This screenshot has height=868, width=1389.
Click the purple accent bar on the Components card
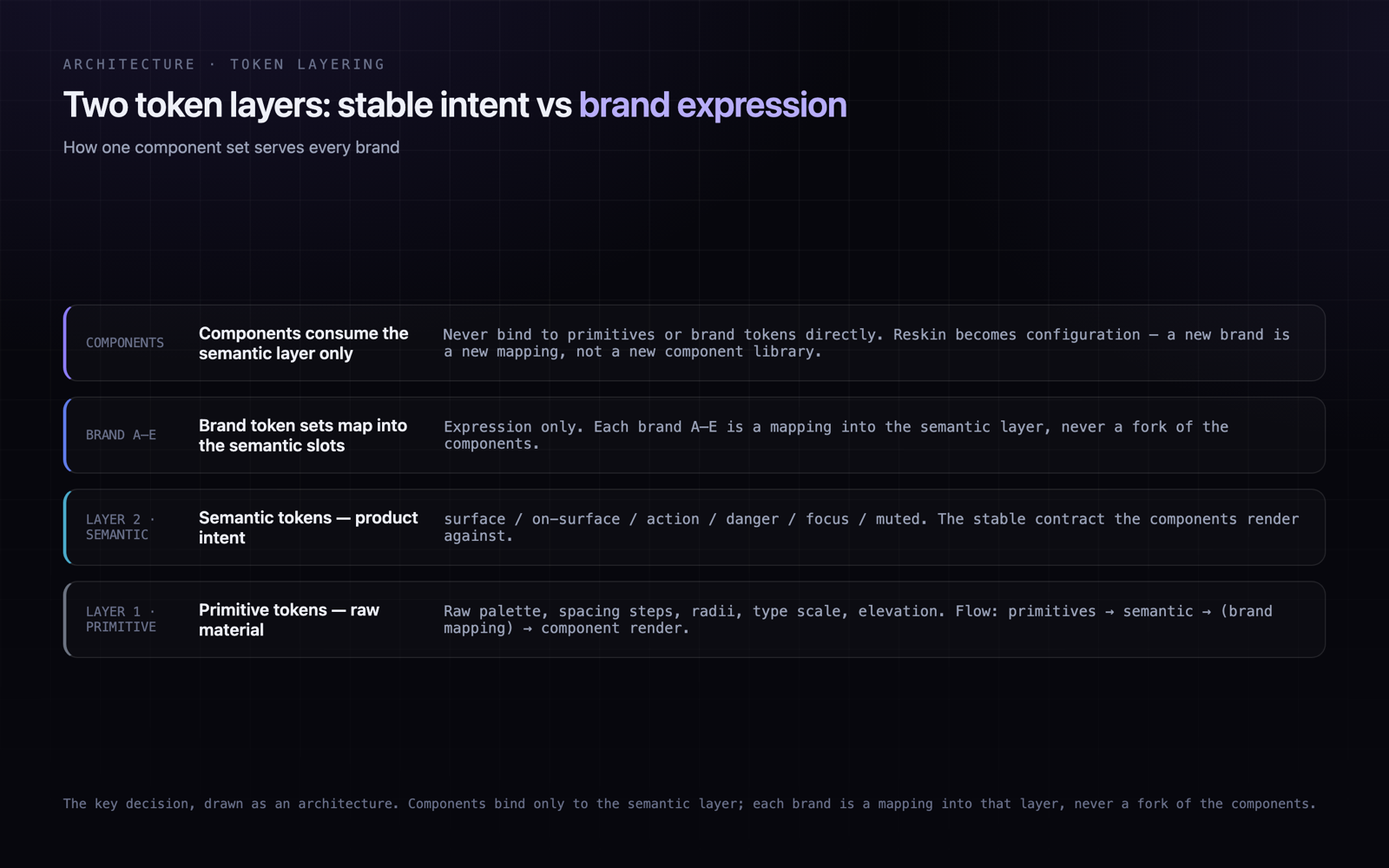tap(66, 343)
